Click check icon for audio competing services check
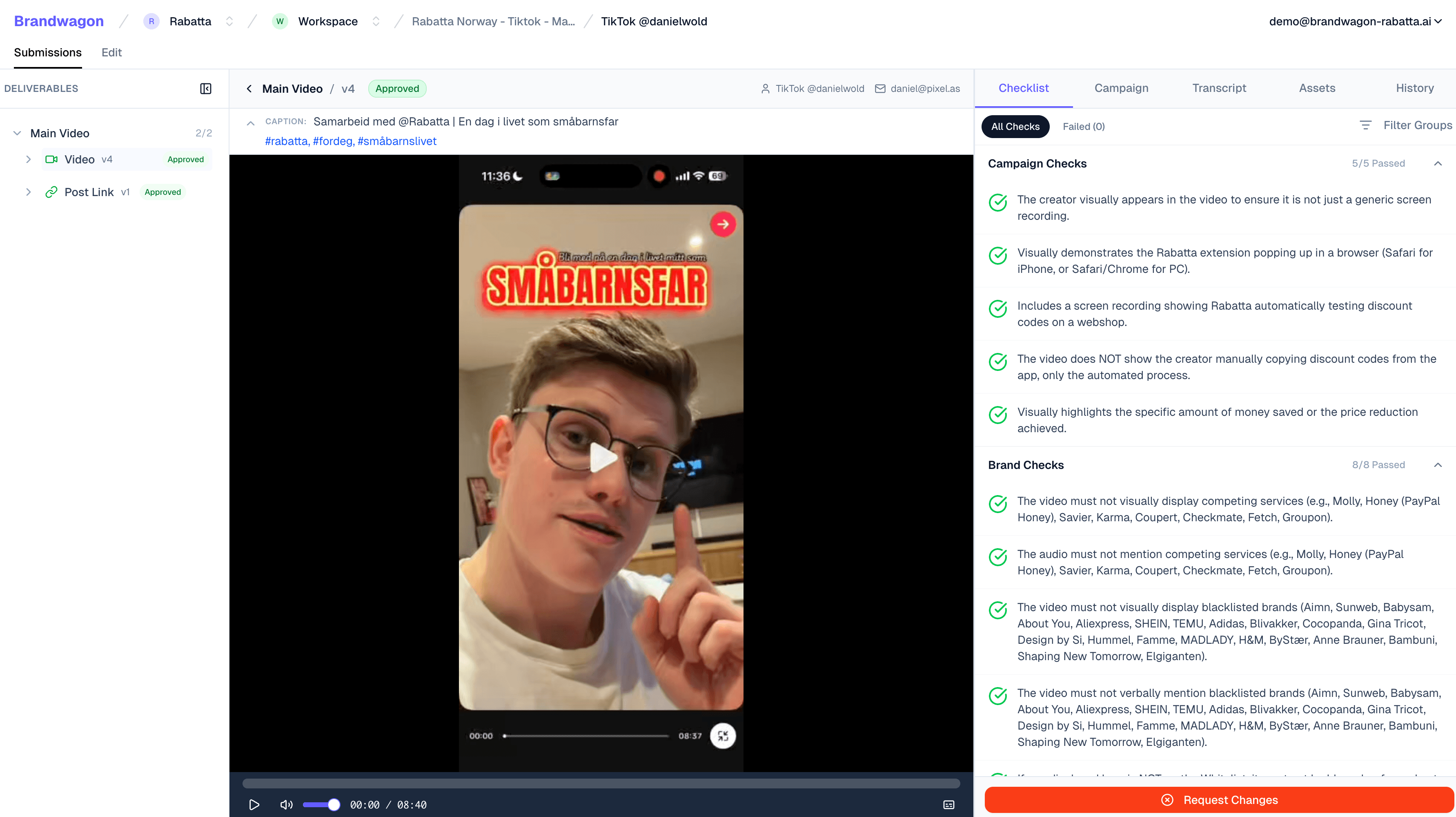Viewport: 1456px width, 817px height. (997, 557)
